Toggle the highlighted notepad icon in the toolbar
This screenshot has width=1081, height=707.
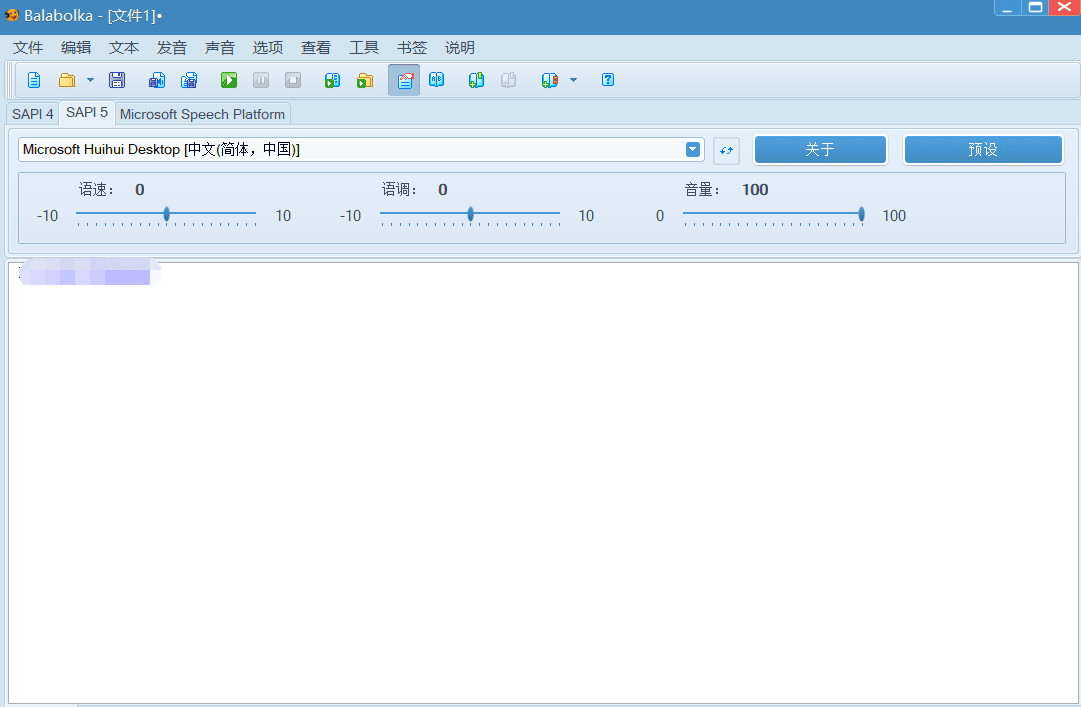(404, 80)
